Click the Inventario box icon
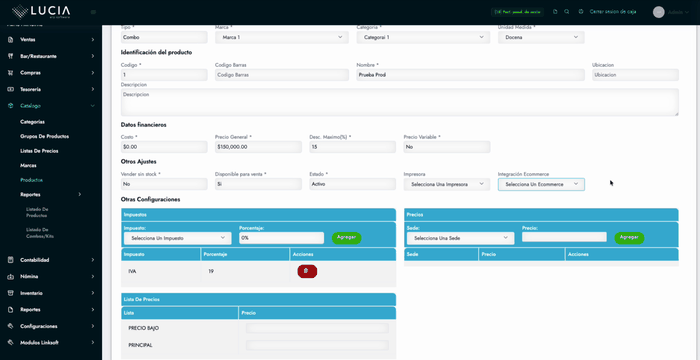Image resolution: width=700 pixels, height=360 pixels. coord(11,293)
